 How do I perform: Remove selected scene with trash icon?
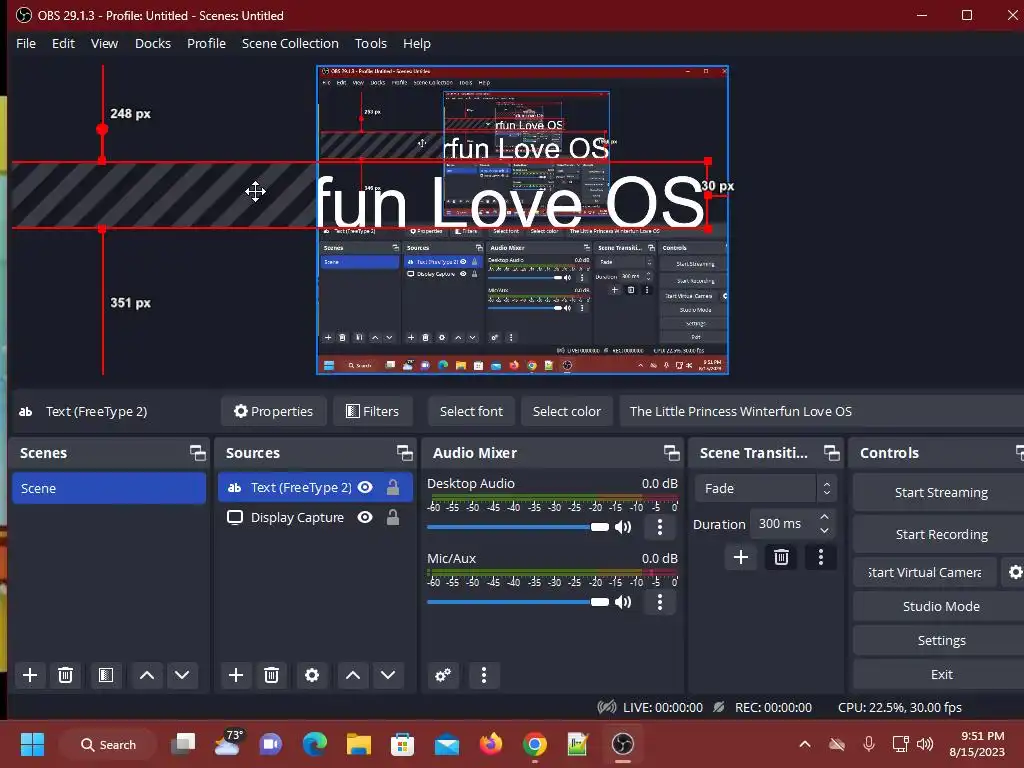pyautogui.click(x=65, y=675)
